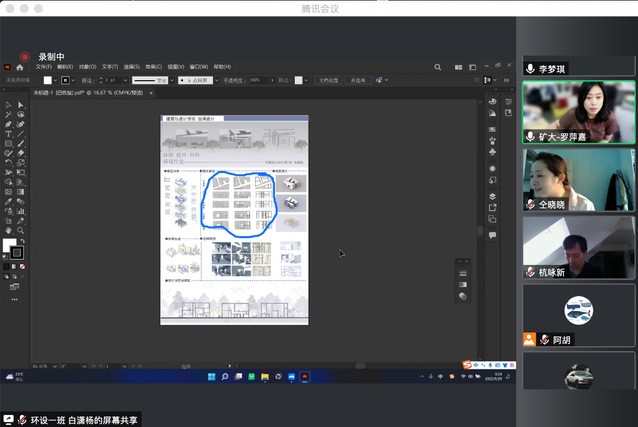Select the Direct Selection tool

20,105
